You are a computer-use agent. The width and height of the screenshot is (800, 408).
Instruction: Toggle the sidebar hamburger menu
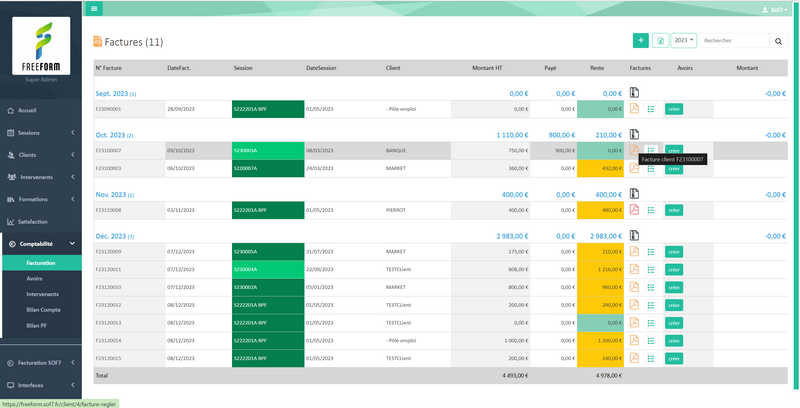tap(94, 8)
